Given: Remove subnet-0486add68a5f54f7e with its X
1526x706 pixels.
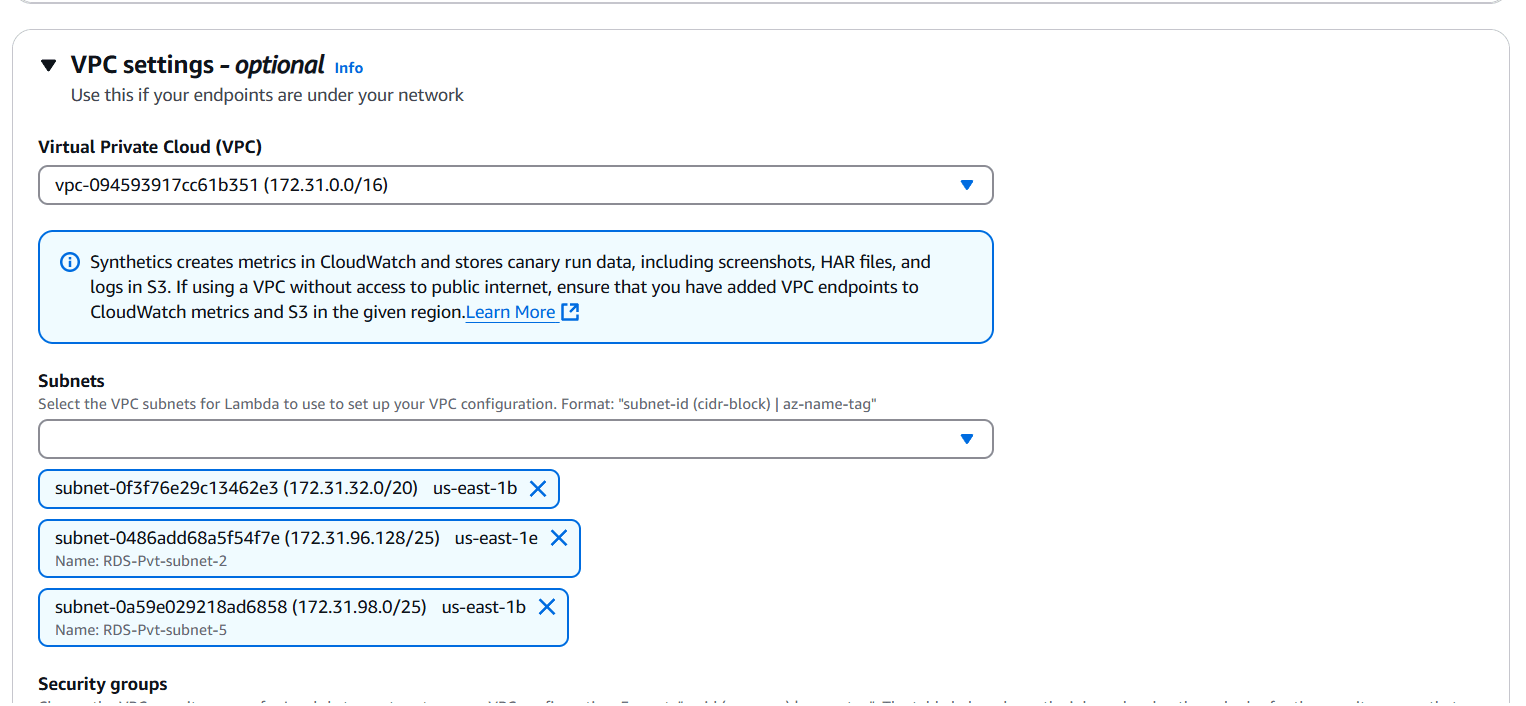Looking at the screenshot, I should [559, 538].
